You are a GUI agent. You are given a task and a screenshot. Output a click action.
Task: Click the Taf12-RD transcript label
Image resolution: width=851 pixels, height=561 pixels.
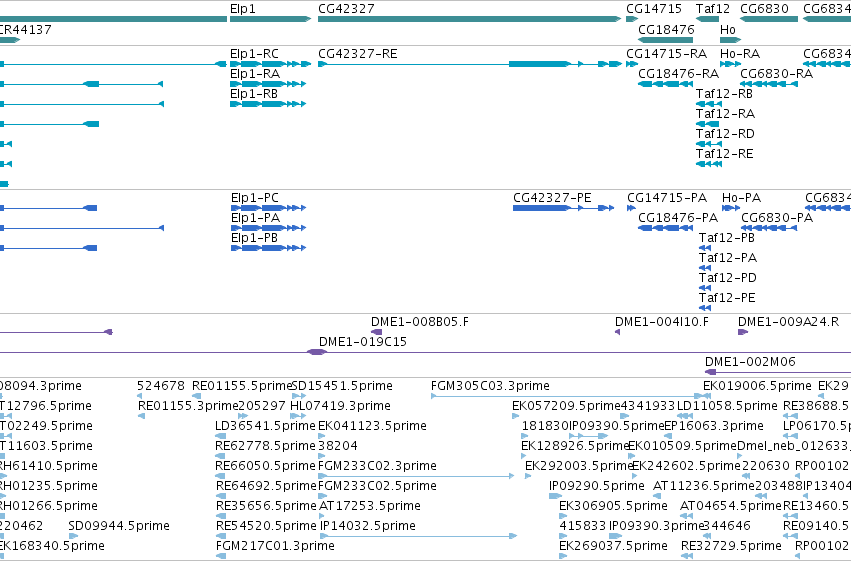726,134
